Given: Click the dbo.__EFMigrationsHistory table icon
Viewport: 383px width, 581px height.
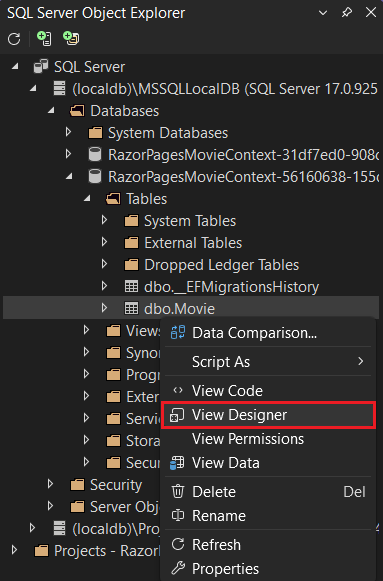Looking at the screenshot, I should pos(131,286).
